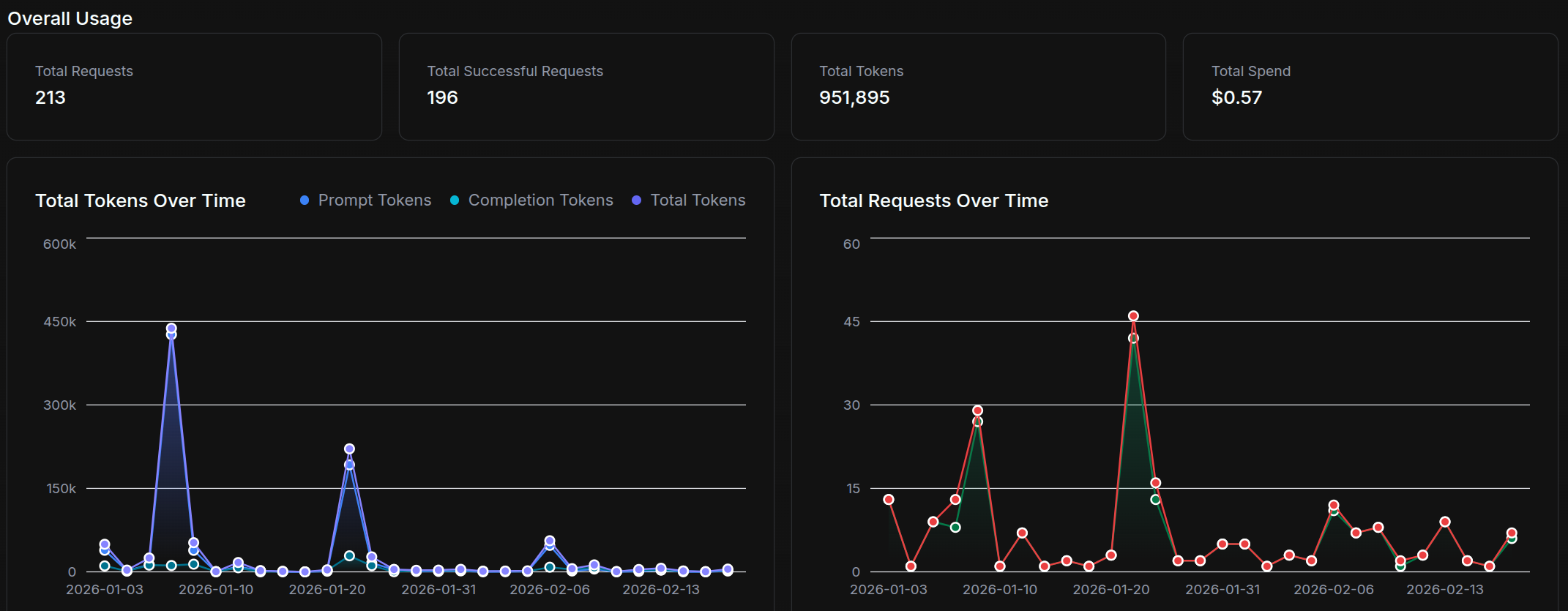Select the tokens chart peak near 2026-01-20
The width and height of the screenshot is (1568, 611).
349,449
